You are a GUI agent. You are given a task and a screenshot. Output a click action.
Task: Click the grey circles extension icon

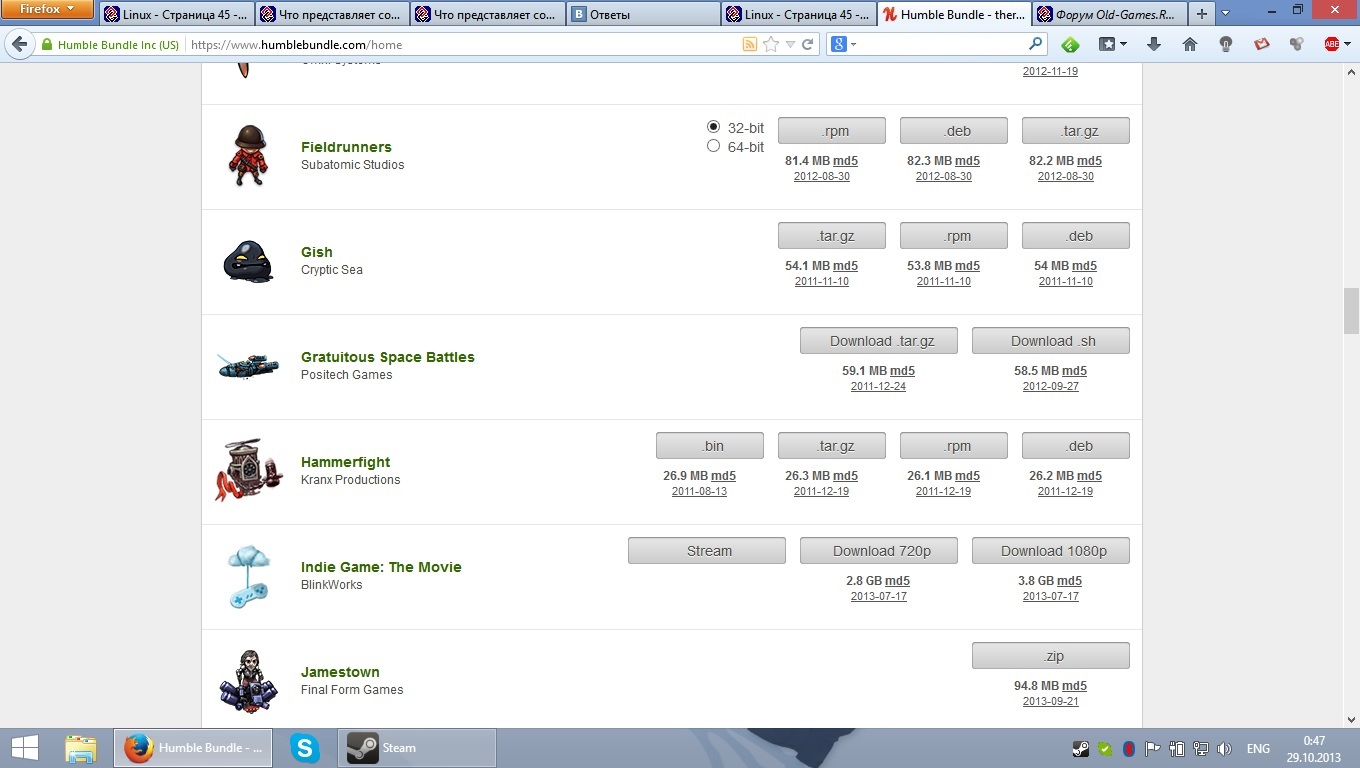(1297, 44)
